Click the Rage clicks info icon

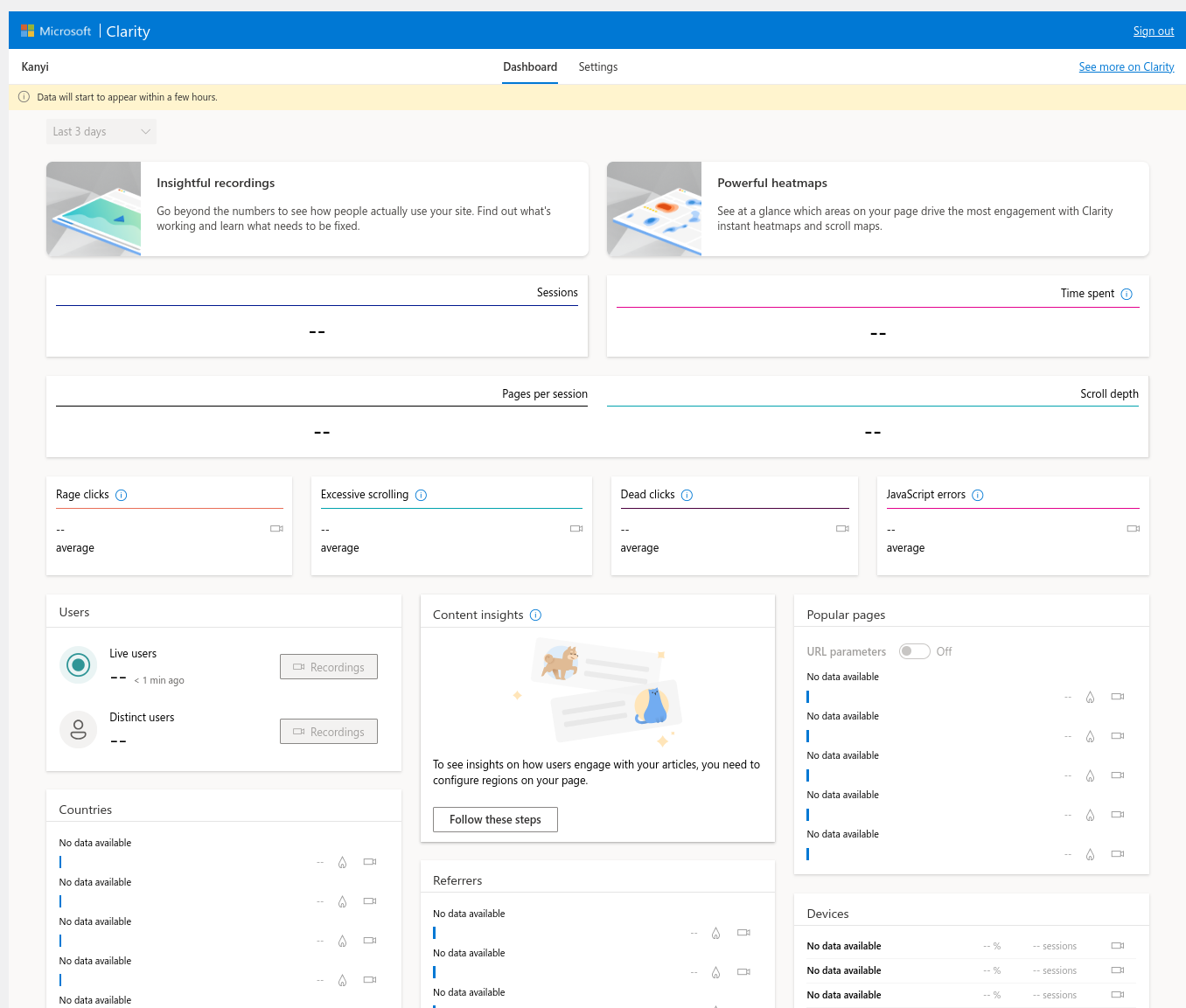(122, 495)
